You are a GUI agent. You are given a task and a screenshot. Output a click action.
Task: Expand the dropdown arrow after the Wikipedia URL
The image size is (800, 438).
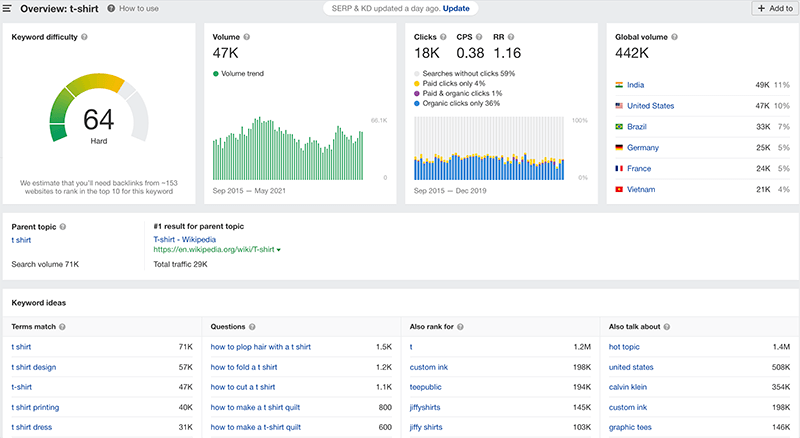tap(279, 249)
